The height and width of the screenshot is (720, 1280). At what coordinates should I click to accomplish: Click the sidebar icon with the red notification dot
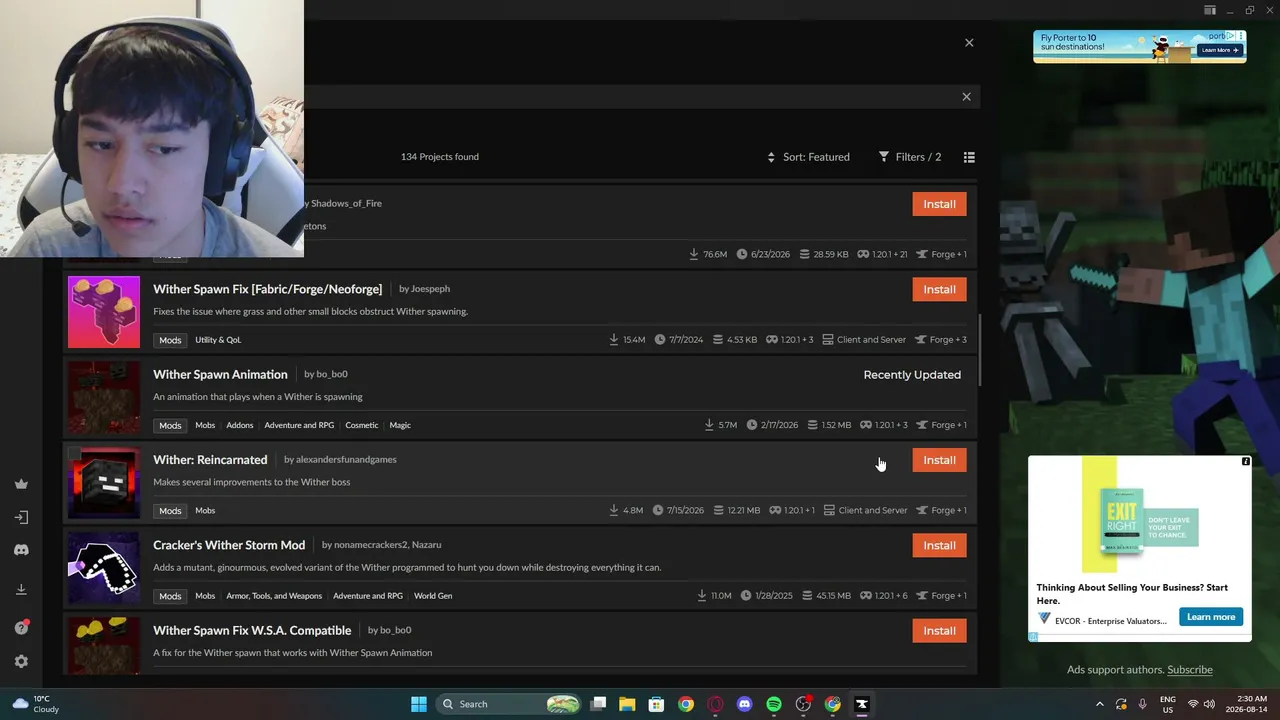(21, 627)
